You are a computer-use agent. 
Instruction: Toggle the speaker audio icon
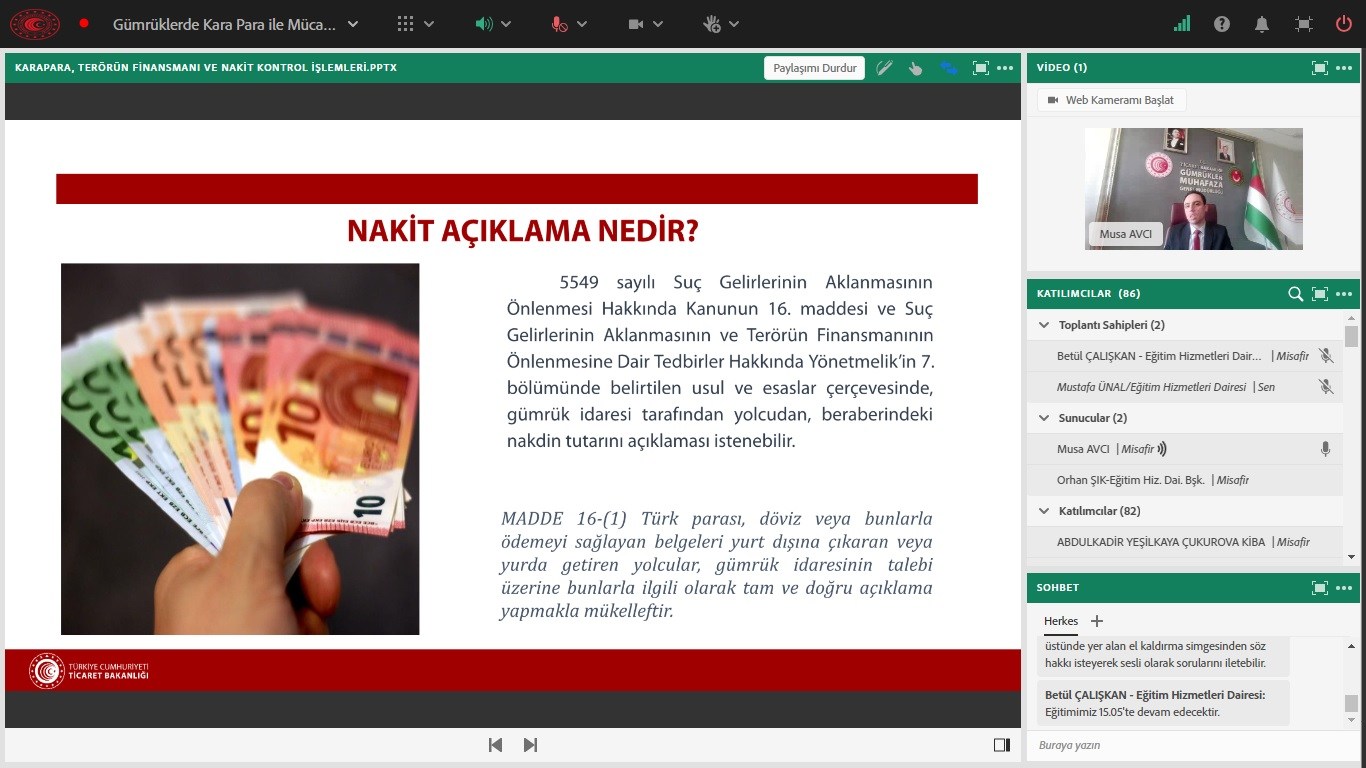coord(484,24)
